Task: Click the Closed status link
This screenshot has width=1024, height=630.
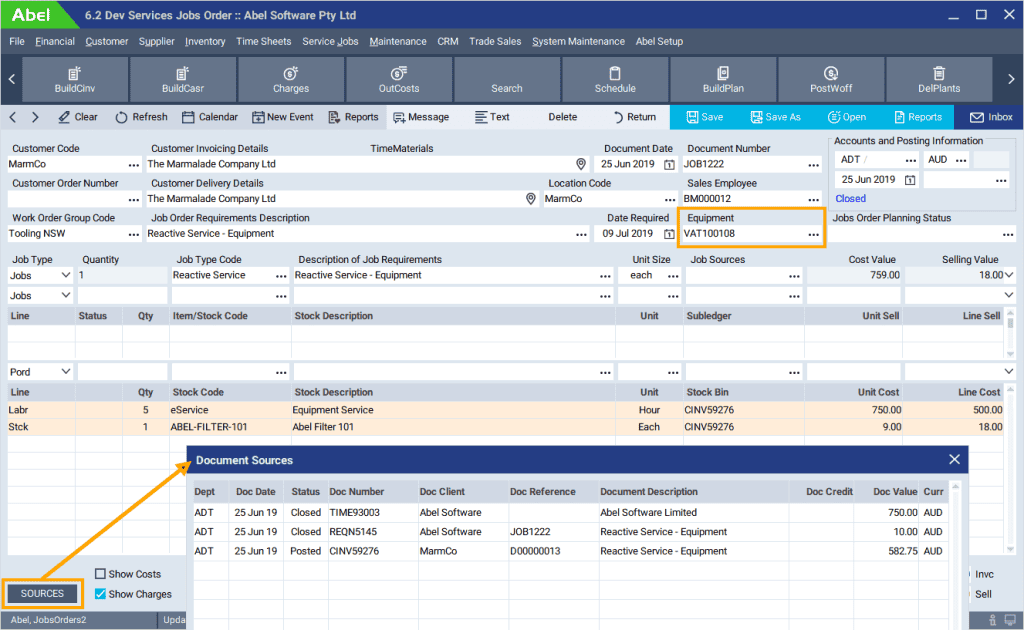Action: pos(851,199)
